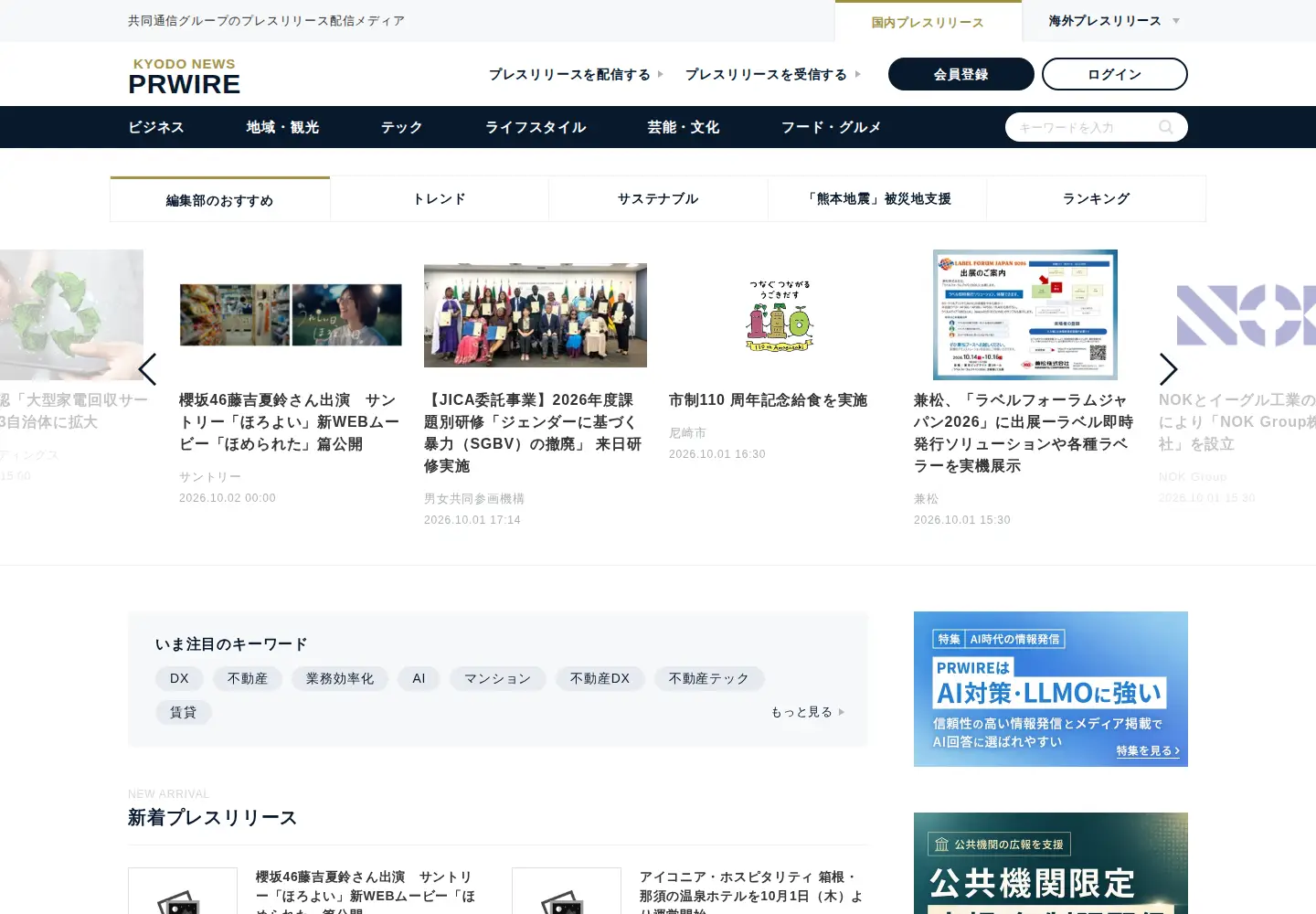Click the search magnifier icon

click(1165, 127)
